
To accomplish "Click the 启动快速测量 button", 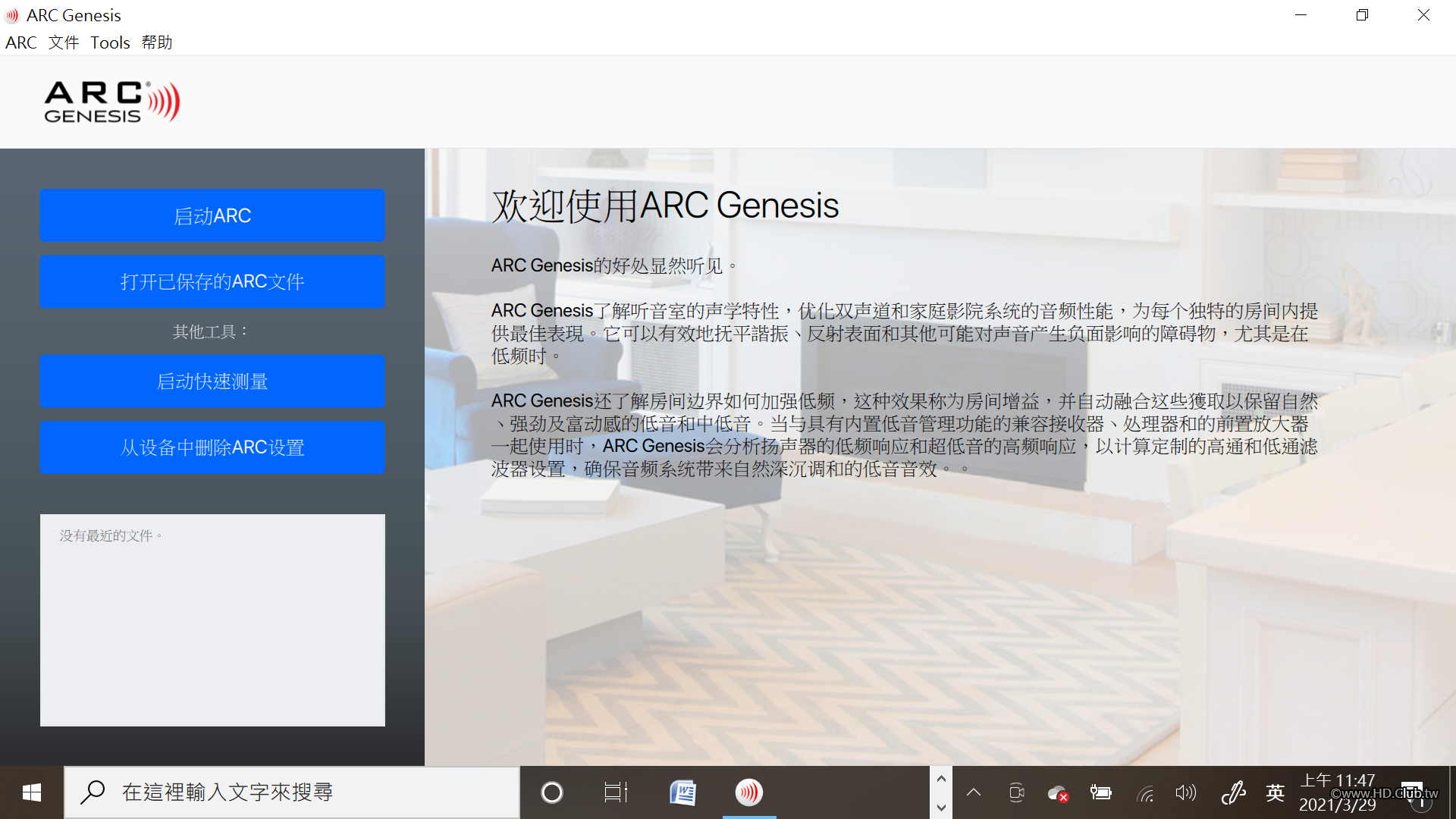I will pos(212,381).
